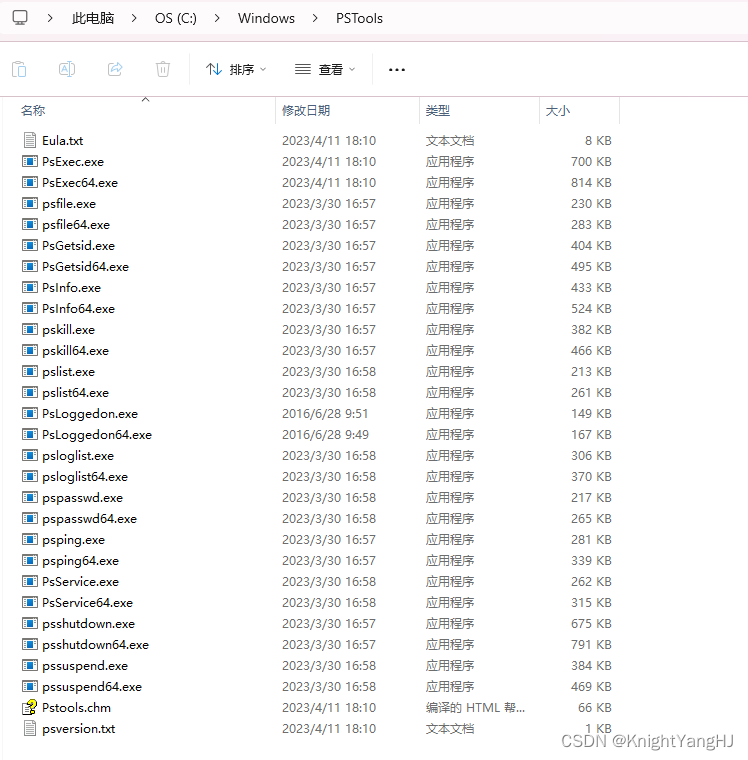Select the PsExec.exe file icon

[30, 161]
